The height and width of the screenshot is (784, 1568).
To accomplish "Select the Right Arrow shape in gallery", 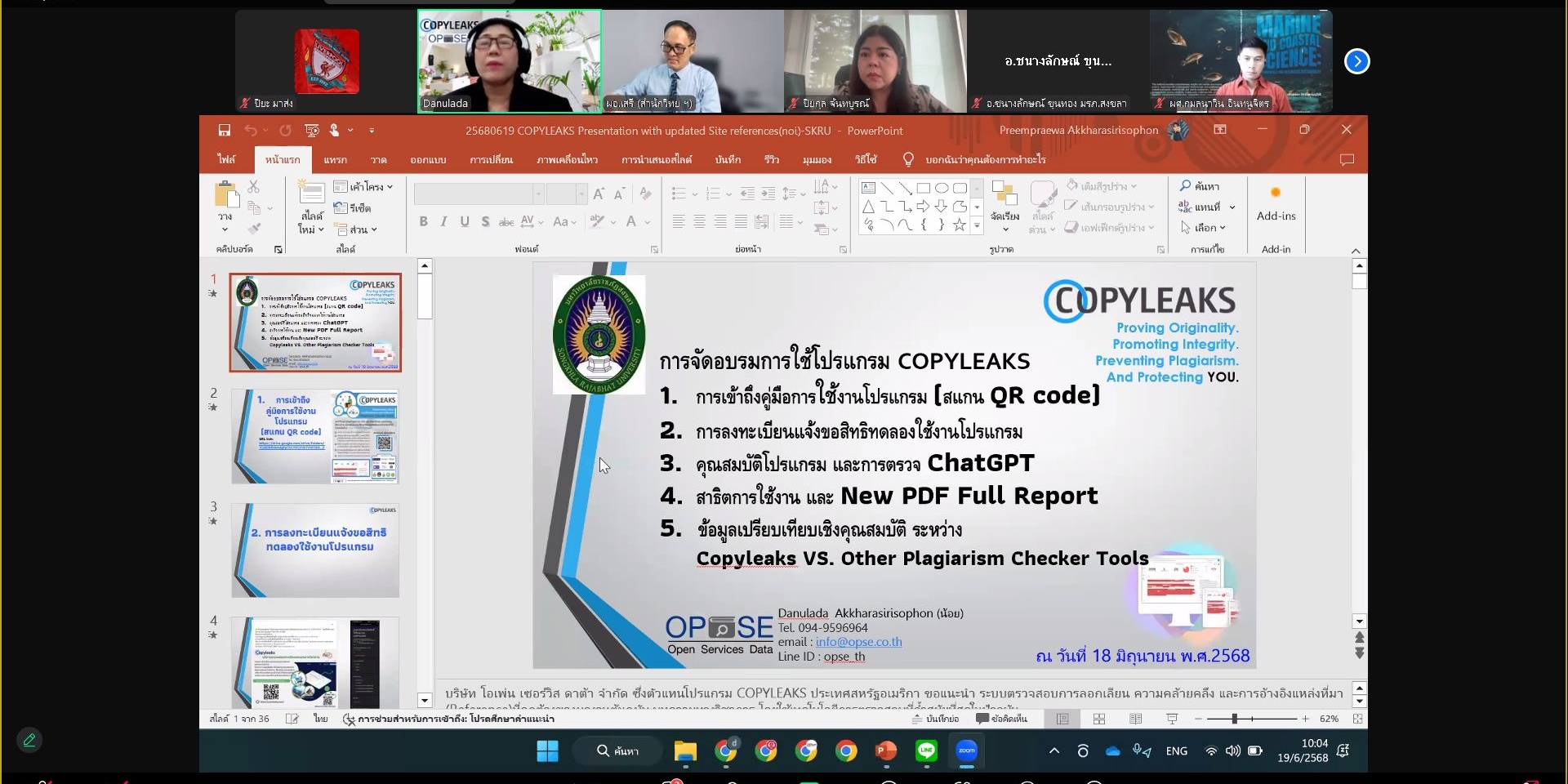I will click(924, 207).
